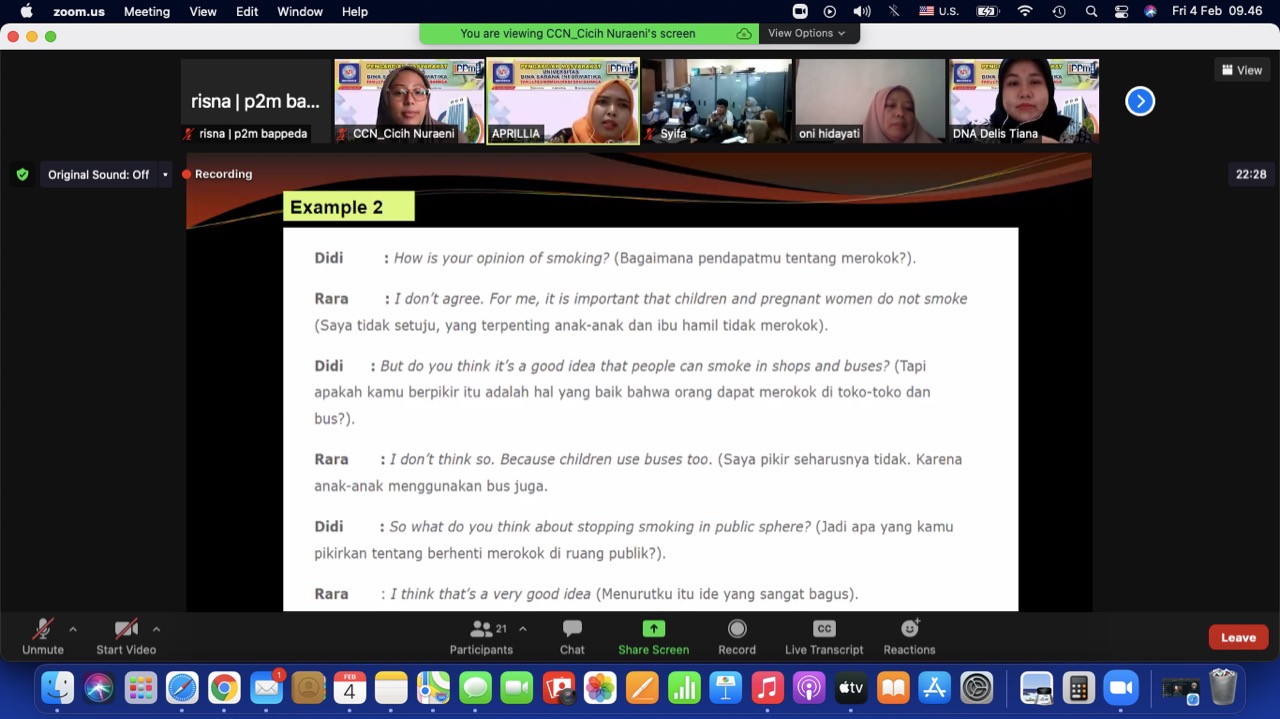
Task: Select DNA Delis Tiana video thumbnail
Action: (x=1024, y=101)
